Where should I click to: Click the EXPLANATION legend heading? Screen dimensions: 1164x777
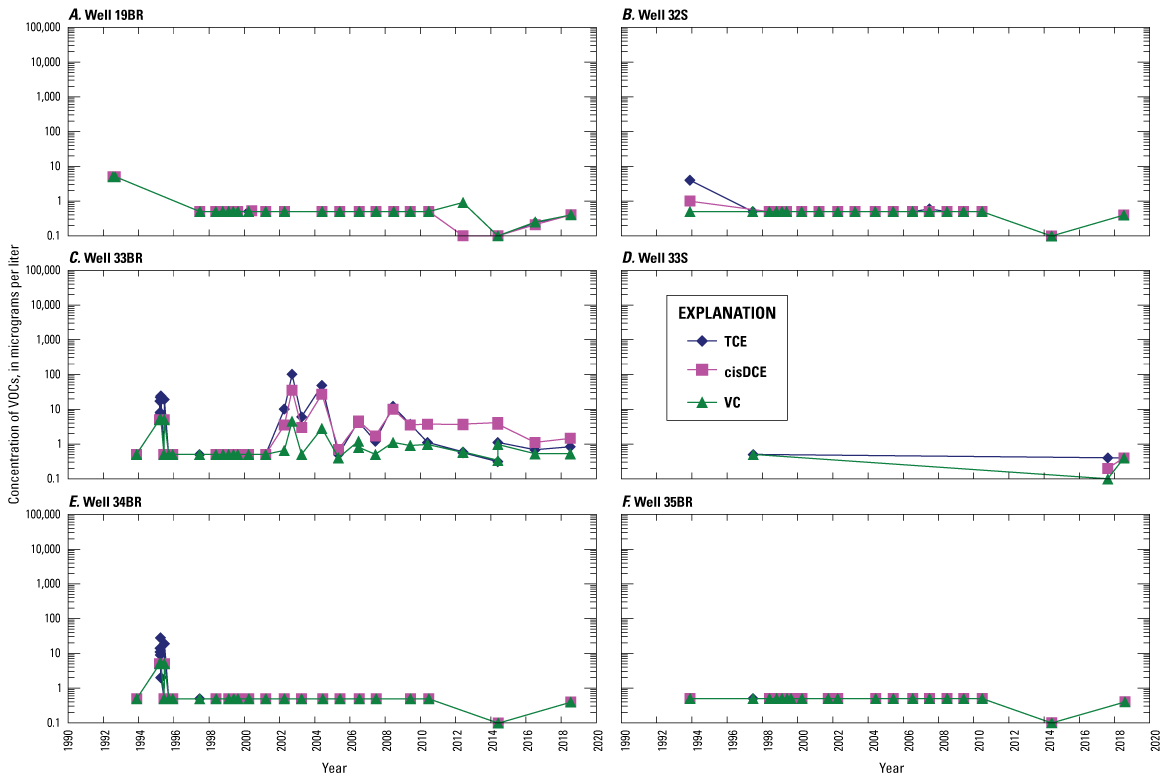[x=726, y=312]
